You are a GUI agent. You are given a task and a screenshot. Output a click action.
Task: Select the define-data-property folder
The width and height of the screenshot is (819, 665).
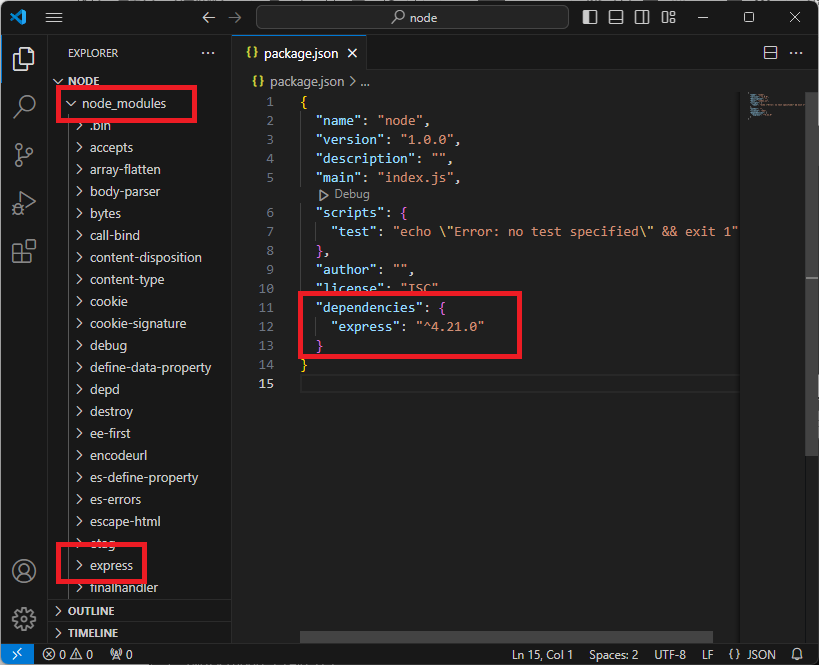[x=150, y=368]
